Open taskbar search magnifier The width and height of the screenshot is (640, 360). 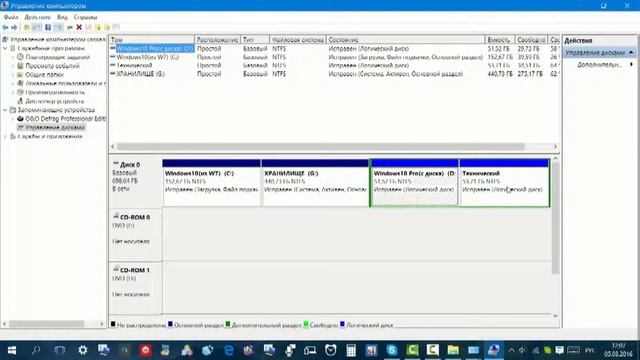(36, 350)
